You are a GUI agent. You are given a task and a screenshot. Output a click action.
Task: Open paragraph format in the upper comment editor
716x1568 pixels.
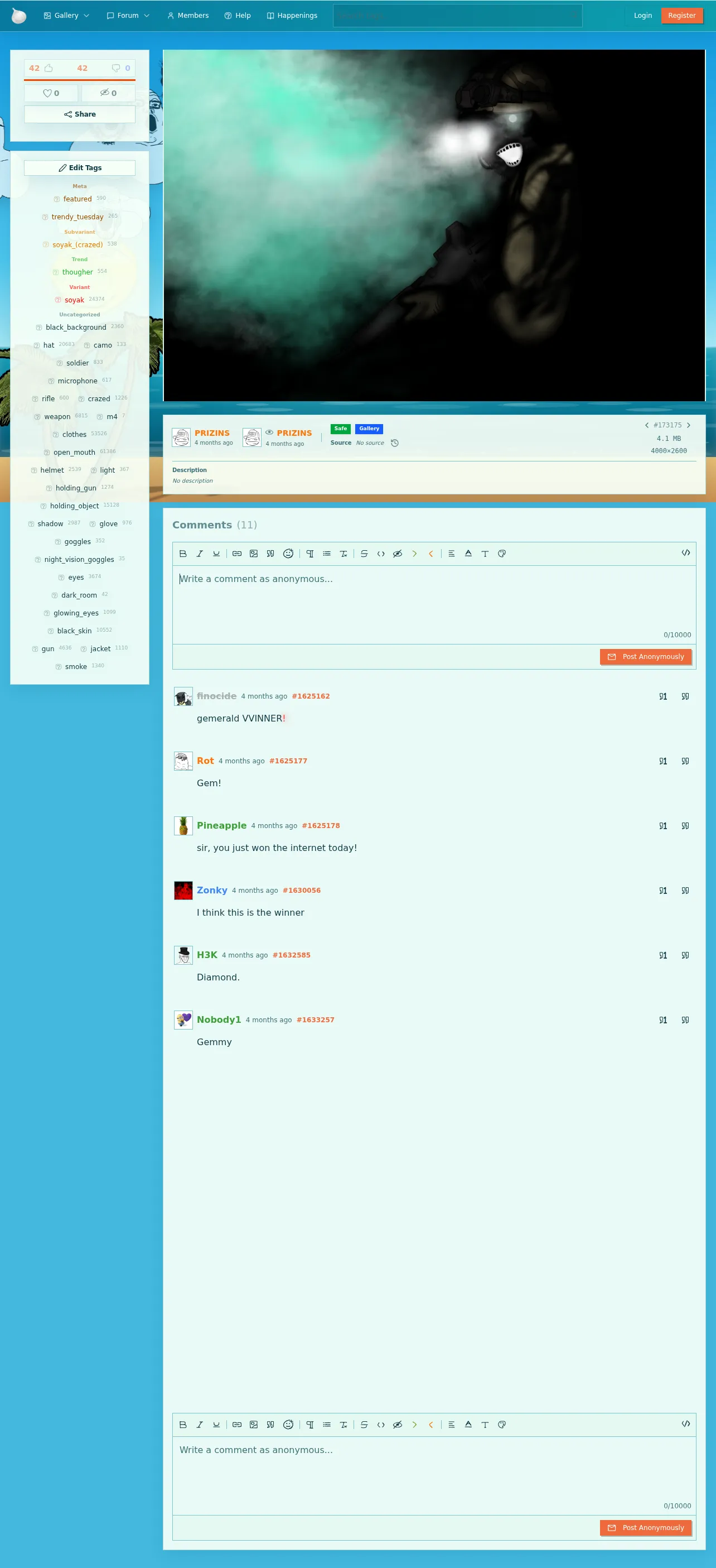point(310,554)
